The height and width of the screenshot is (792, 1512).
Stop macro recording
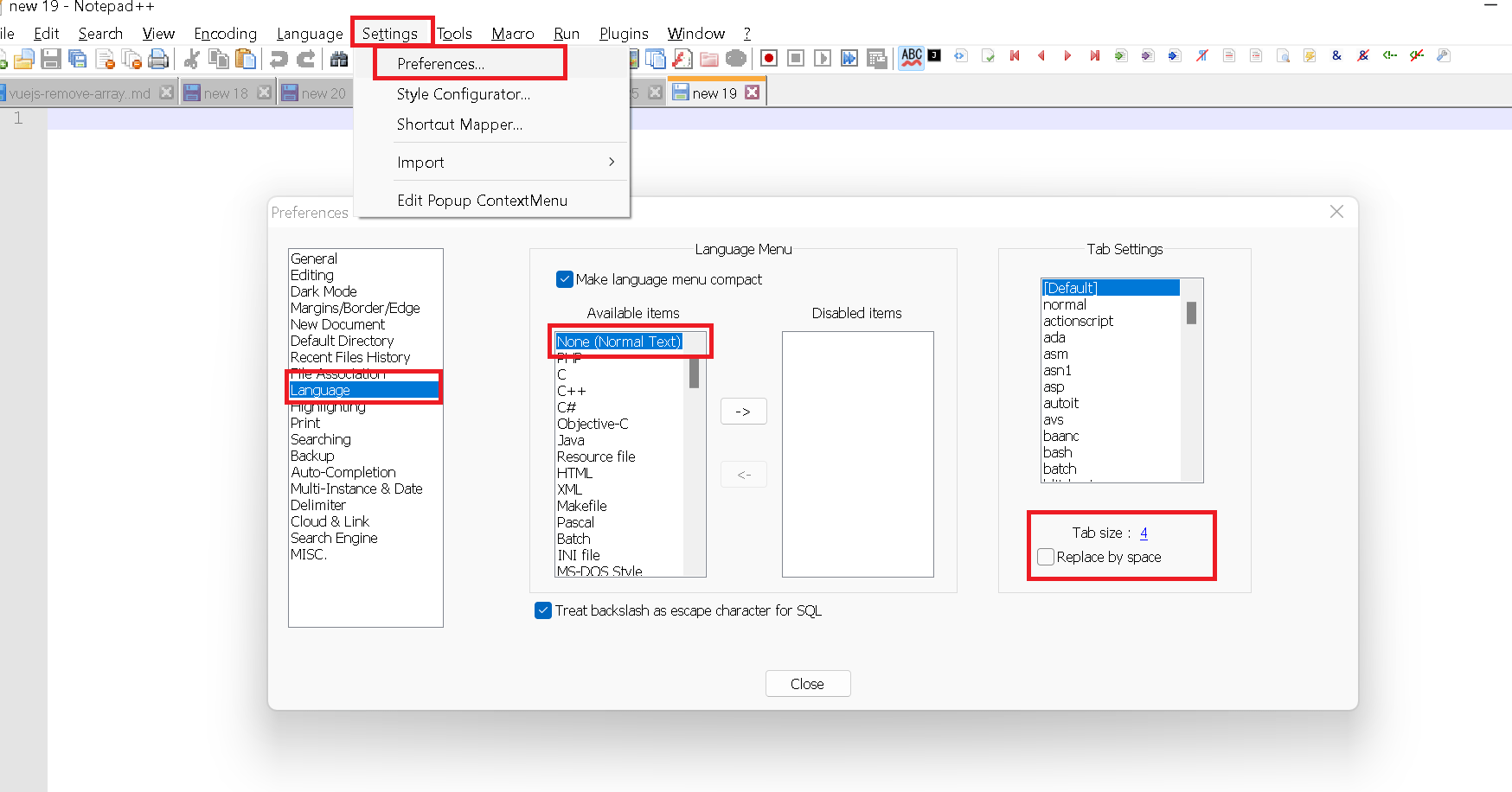point(795,56)
